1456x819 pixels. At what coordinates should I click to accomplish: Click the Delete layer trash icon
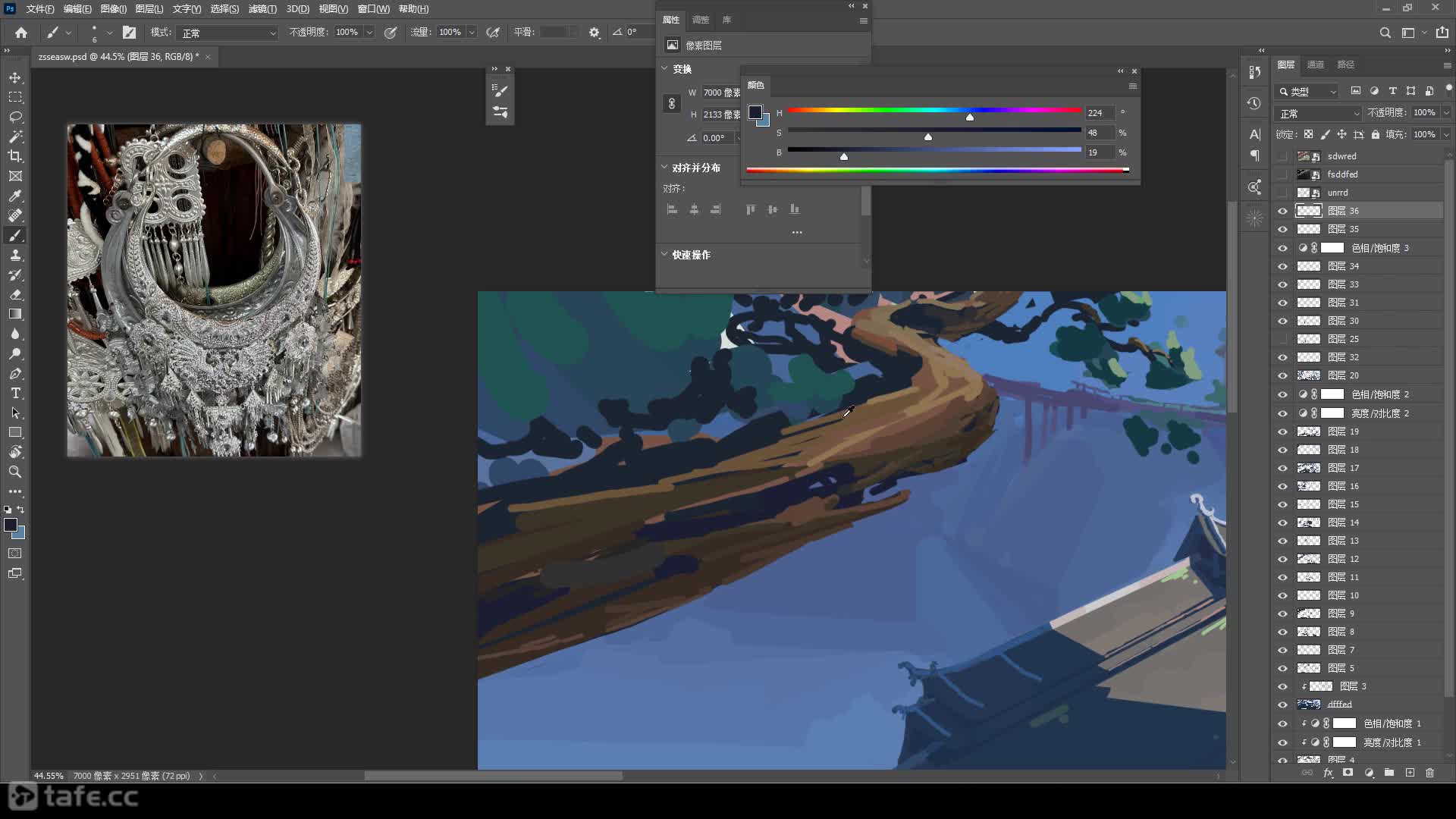[1429, 773]
